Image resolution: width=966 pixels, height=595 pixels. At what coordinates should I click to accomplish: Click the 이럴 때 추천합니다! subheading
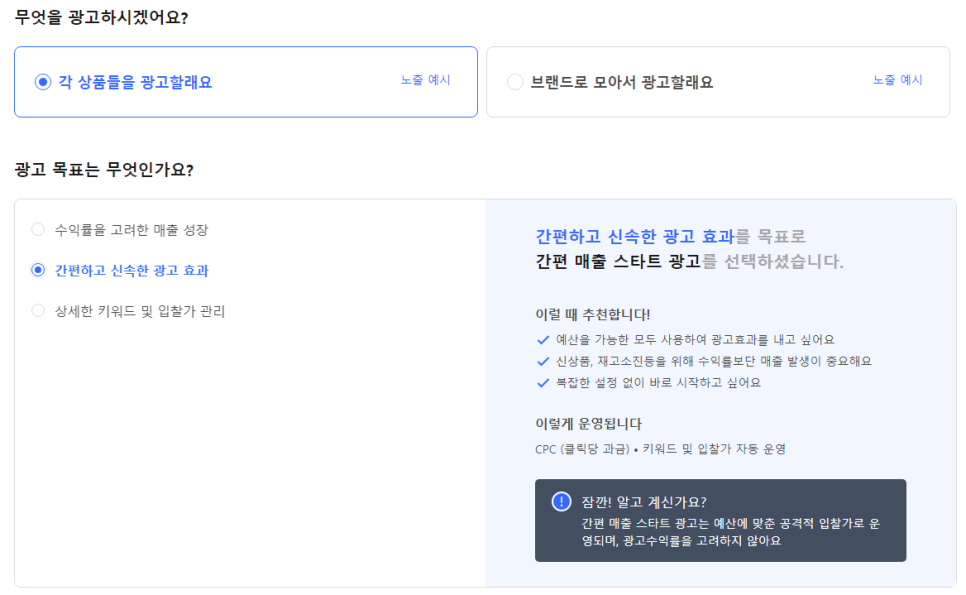point(593,315)
